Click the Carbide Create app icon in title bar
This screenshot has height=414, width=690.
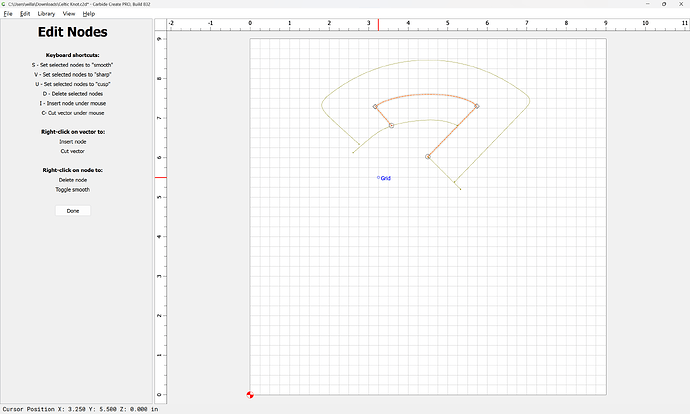tap(4, 4)
